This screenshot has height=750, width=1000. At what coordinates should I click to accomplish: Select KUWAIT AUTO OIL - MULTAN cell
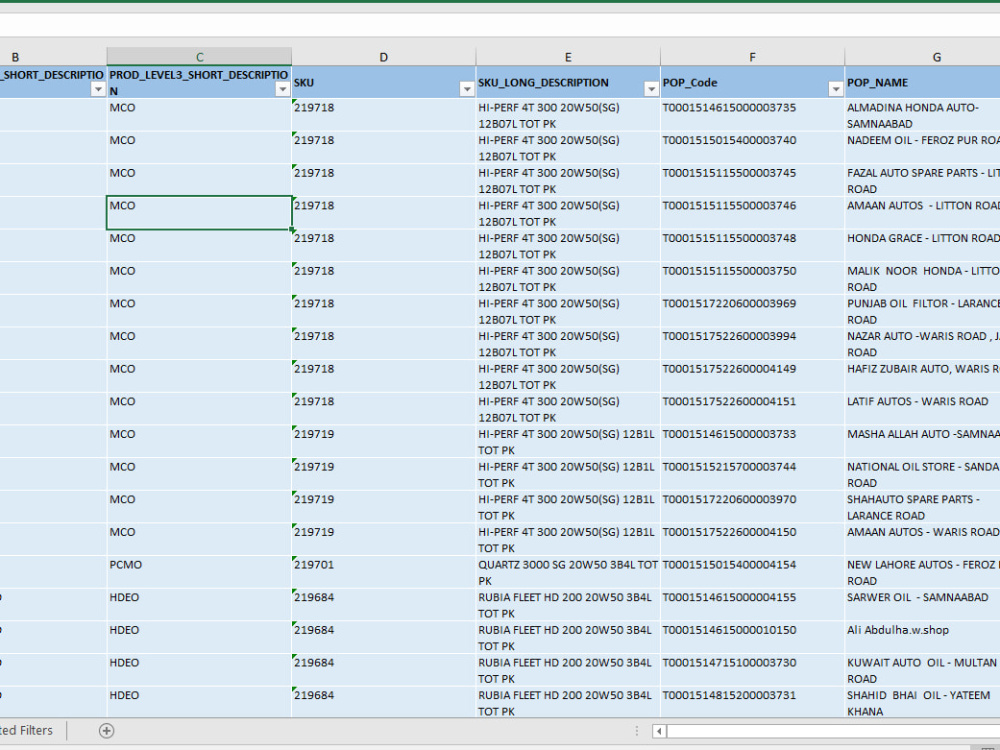pos(923,670)
